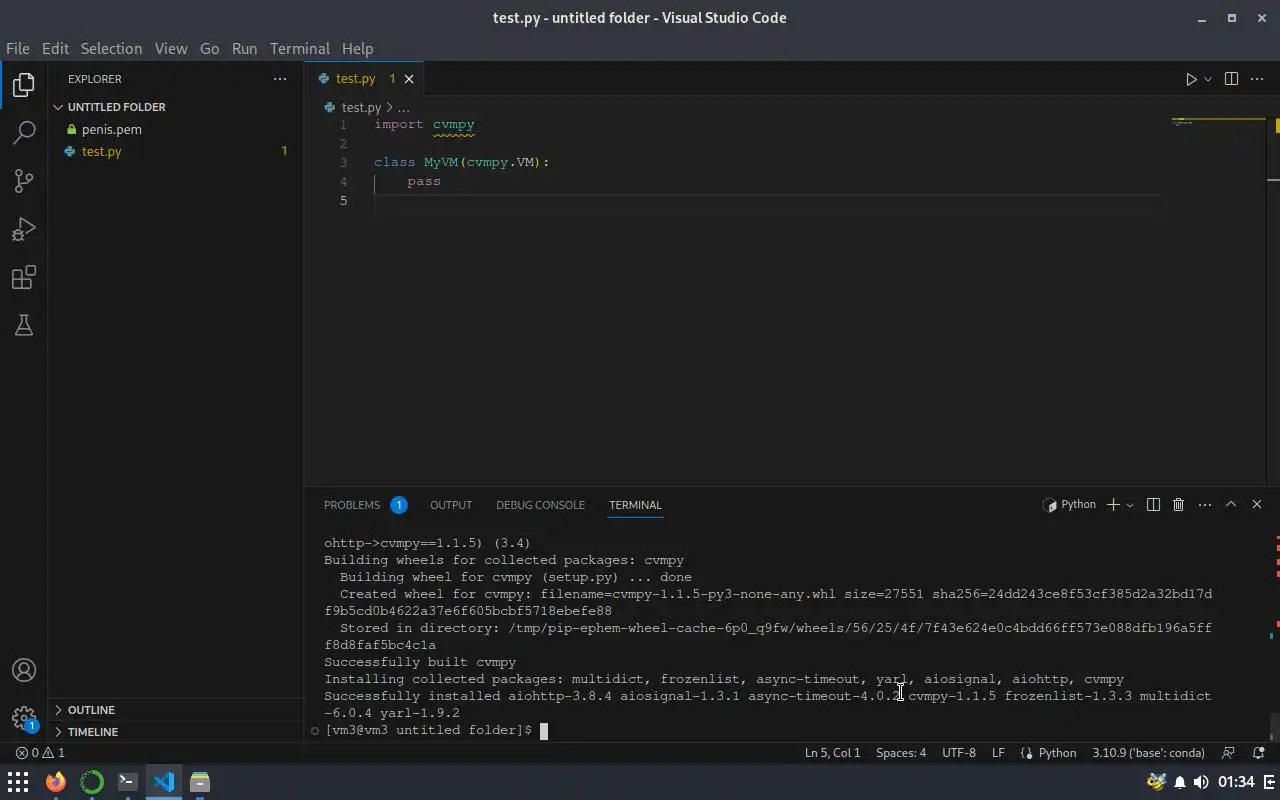The height and width of the screenshot is (800, 1280).
Task: Select the Python terminal label in panel
Action: 1069,505
